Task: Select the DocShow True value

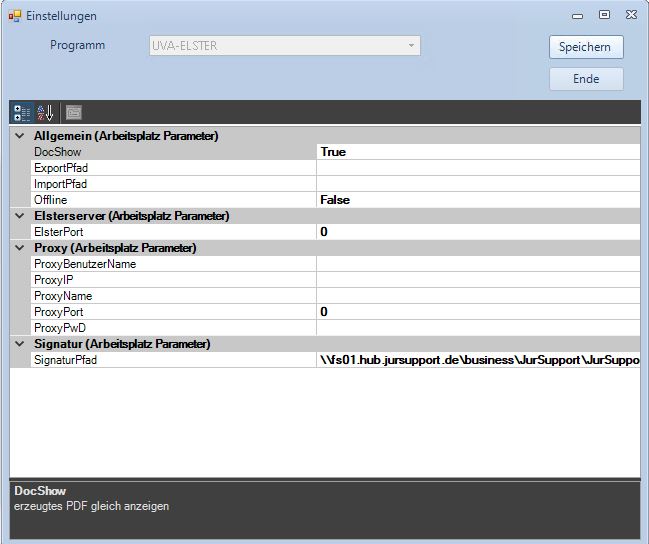Action: click(x=477, y=152)
